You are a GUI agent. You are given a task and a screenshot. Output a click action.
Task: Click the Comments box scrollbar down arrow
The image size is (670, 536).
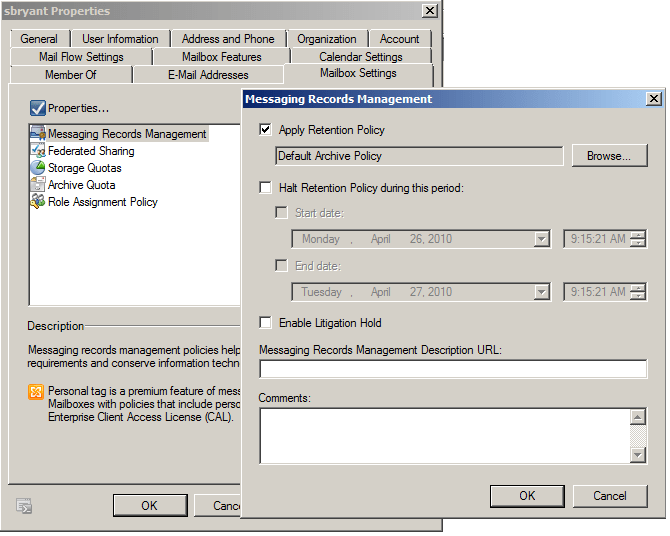[x=638, y=455]
